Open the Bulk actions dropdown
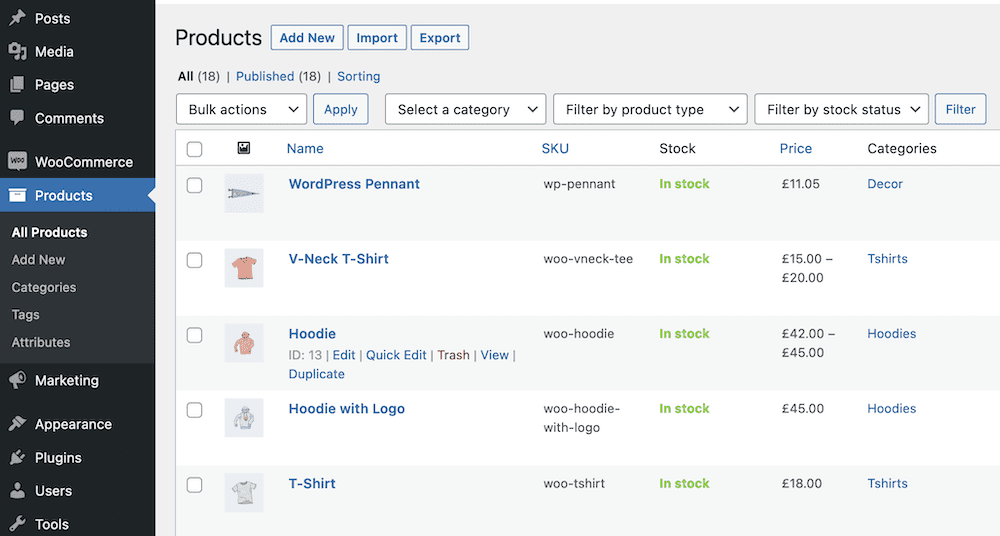 (x=241, y=110)
